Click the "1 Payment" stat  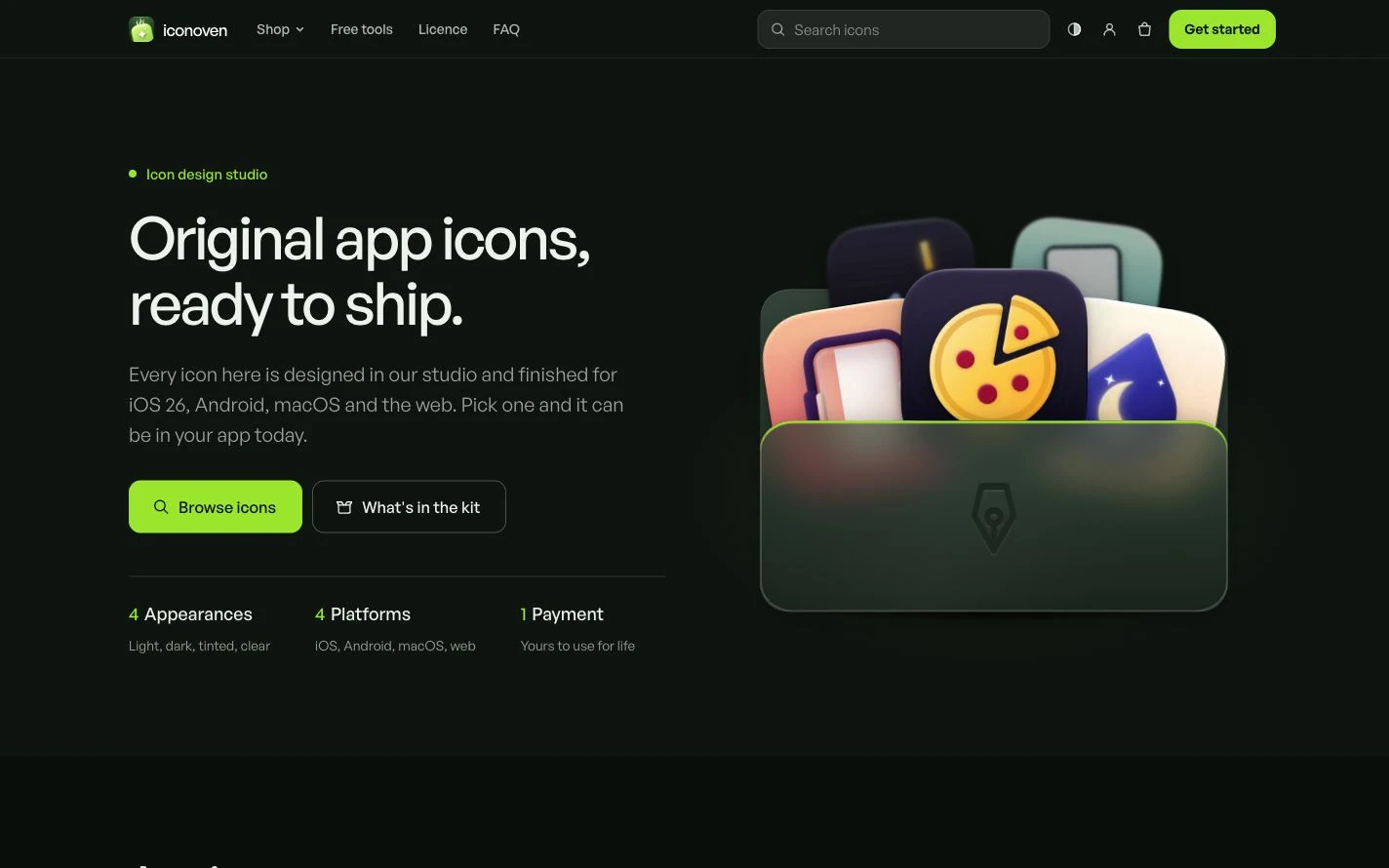[x=562, y=614]
